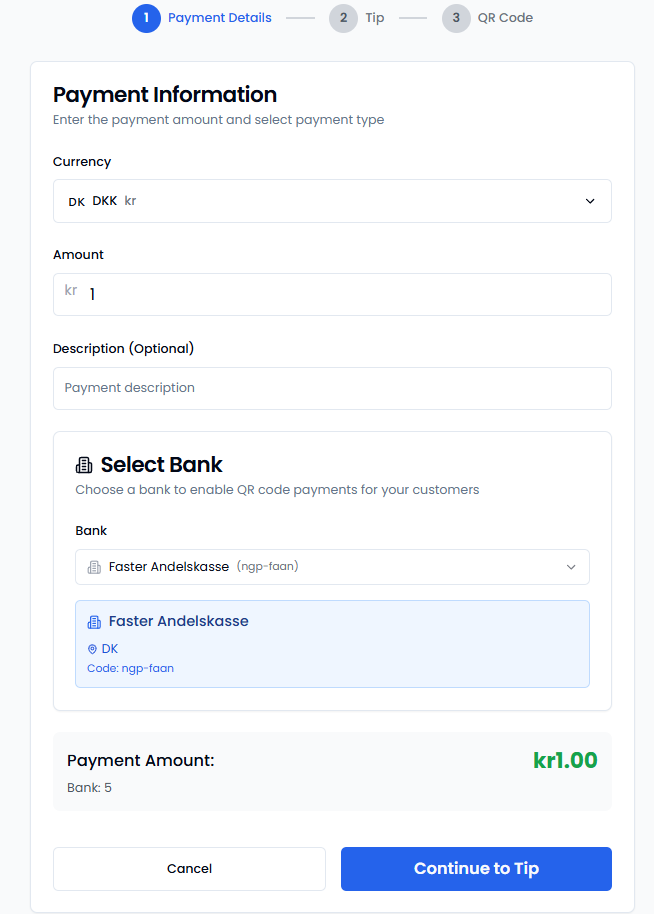
Task: Click the chevron on the currency selector
Action: click(589, 200)
